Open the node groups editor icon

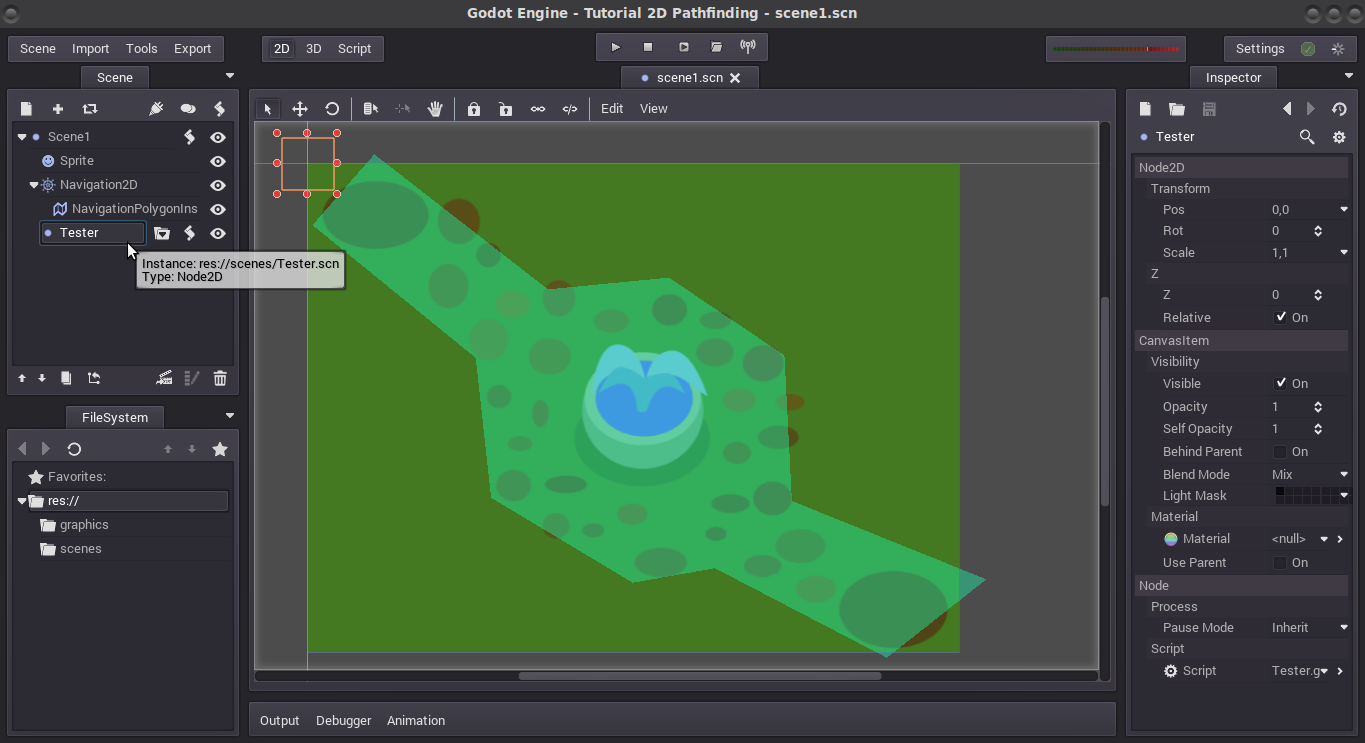(188, 109)
